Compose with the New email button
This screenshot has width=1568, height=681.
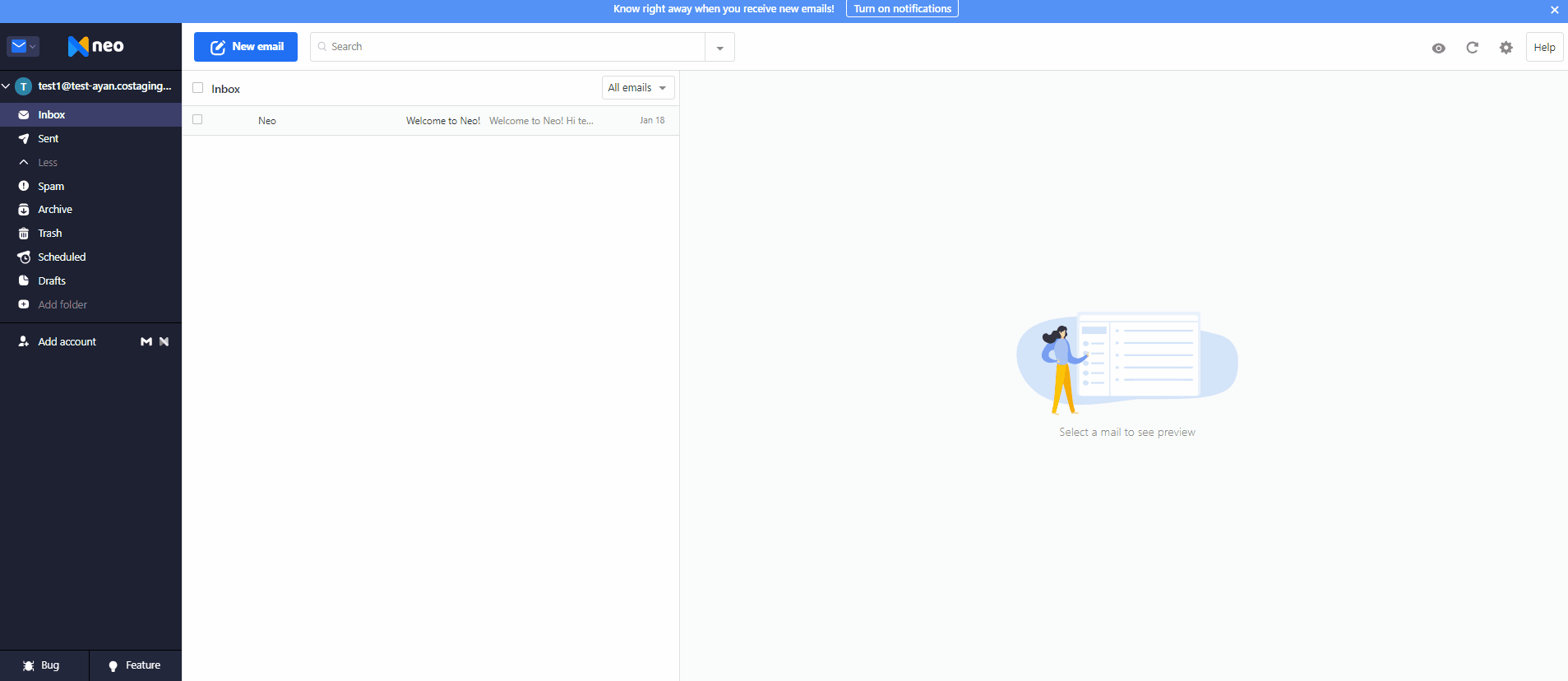[x=246, y=47]
